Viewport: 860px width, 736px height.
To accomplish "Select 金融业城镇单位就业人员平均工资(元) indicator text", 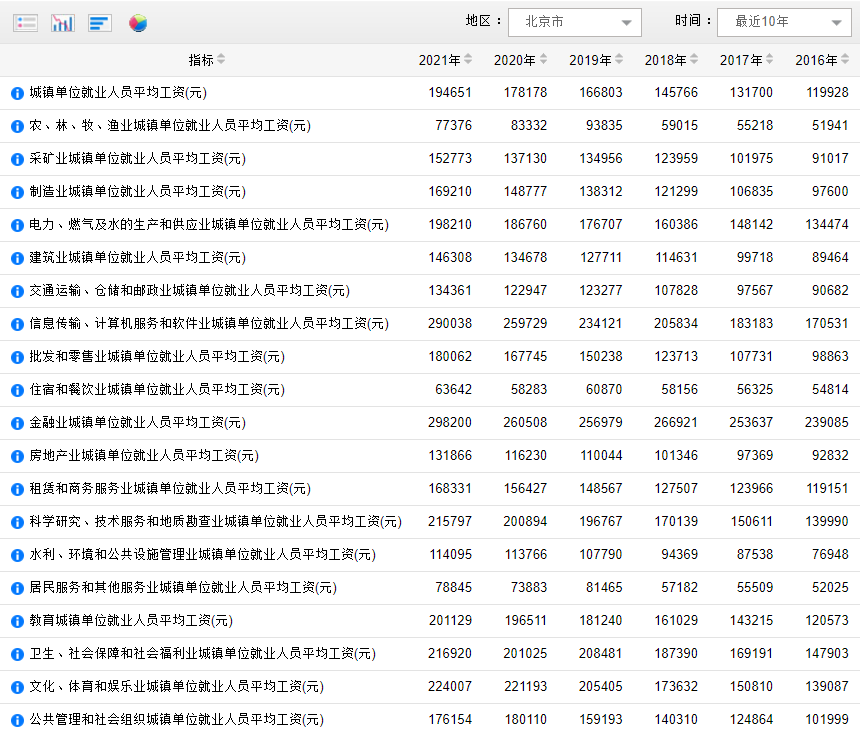I will pyautogui.click(x=137, y=423).
